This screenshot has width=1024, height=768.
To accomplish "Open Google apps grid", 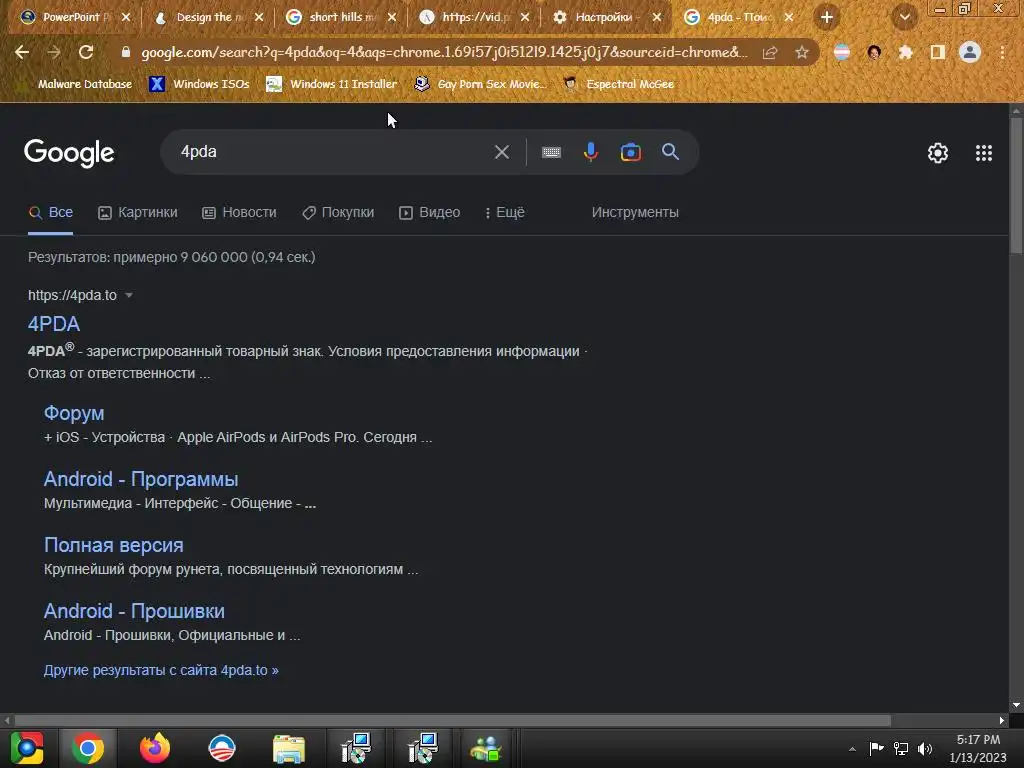I will coord(984,153).
